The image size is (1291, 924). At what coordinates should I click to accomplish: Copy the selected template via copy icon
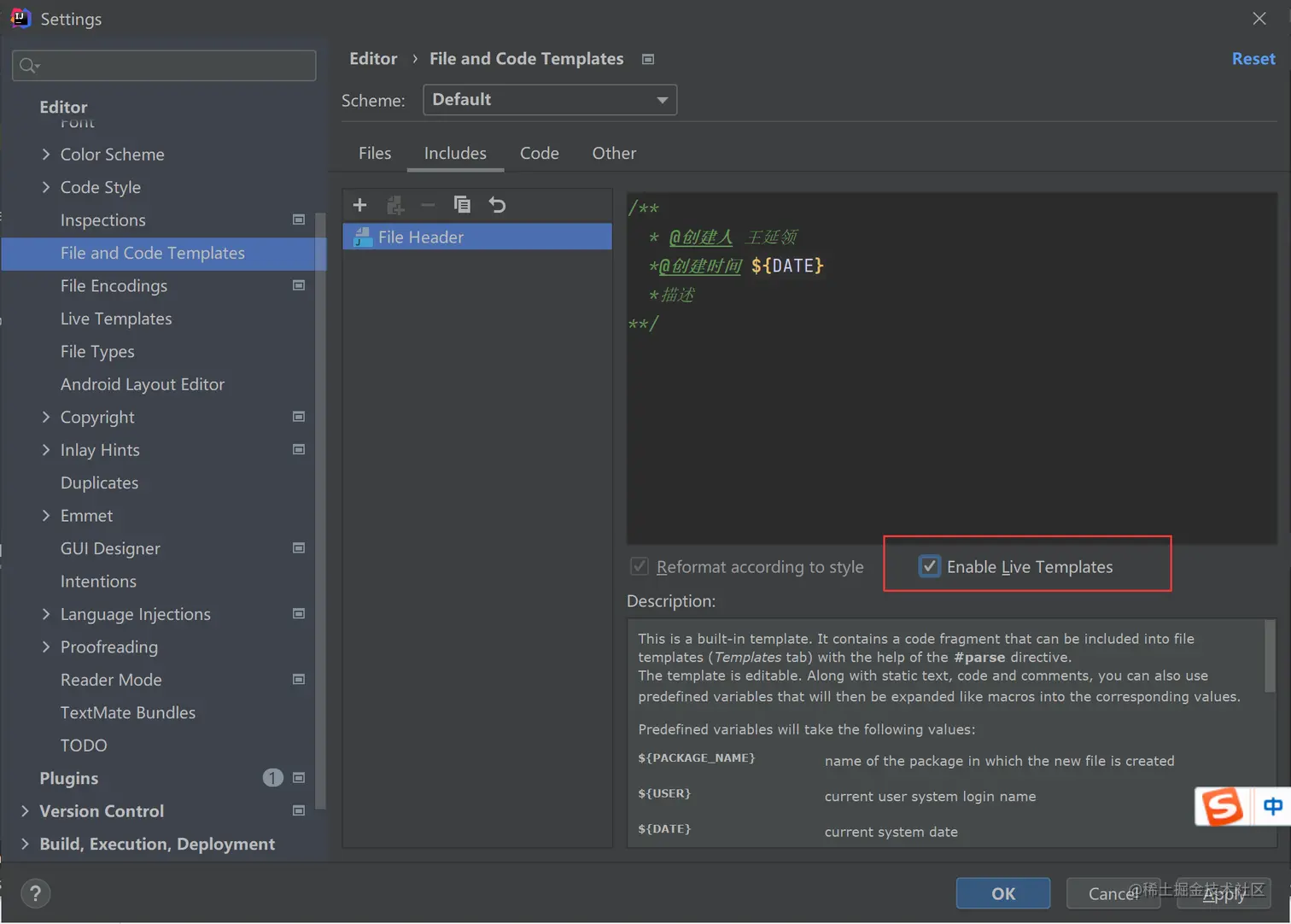click(462, 205)
